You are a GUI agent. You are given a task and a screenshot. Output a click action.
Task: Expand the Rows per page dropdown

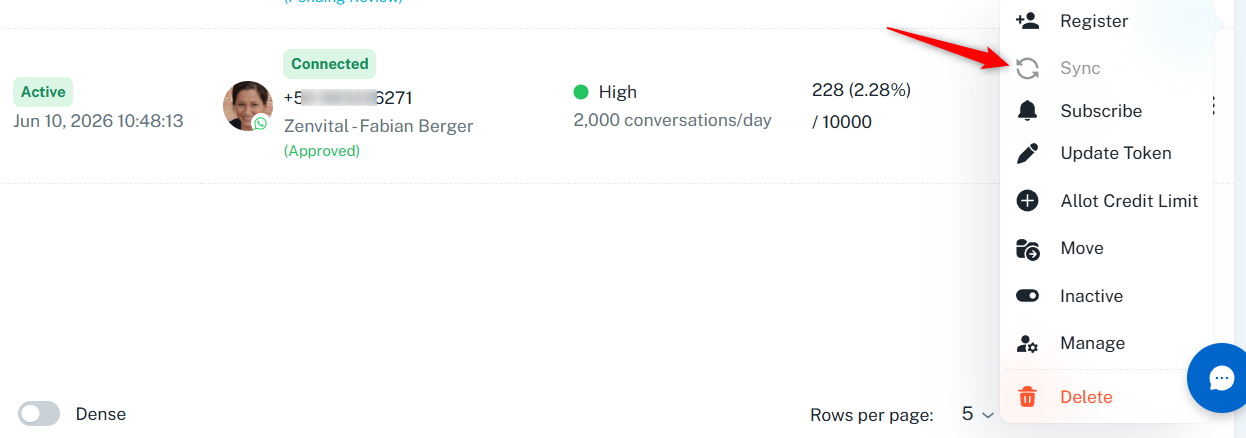[x=977, y=414]
